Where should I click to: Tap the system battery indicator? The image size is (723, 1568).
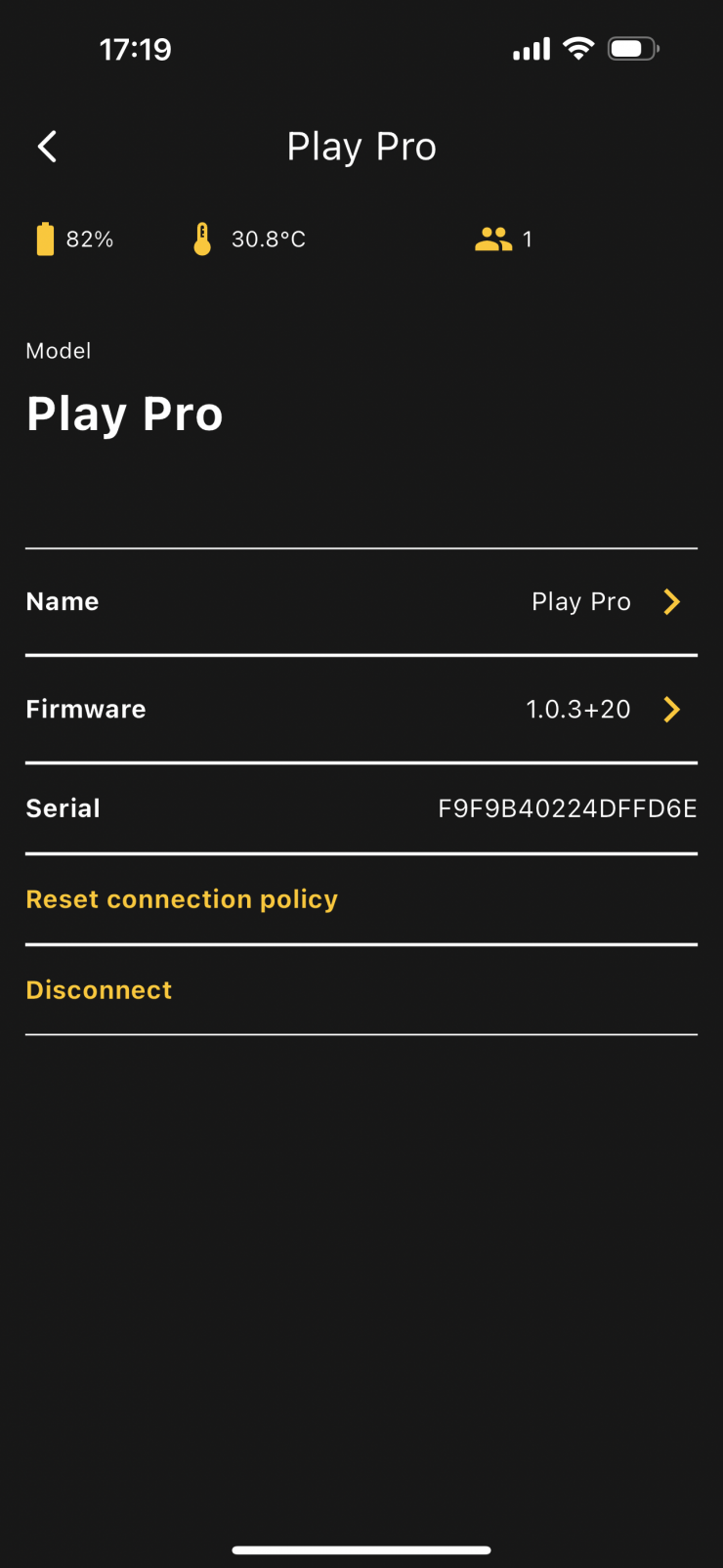click(633, 49)
